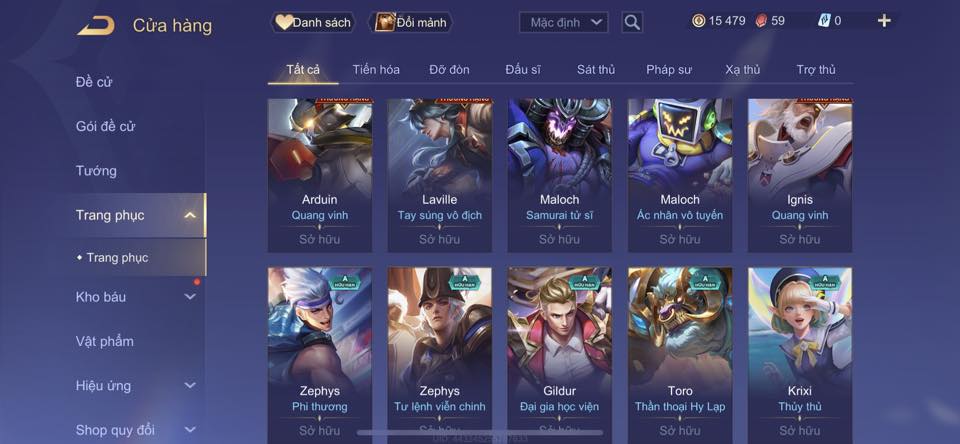Tap the plus icon to add currency
The height and width of the screenshot is (444, 960).
[884, 21]
